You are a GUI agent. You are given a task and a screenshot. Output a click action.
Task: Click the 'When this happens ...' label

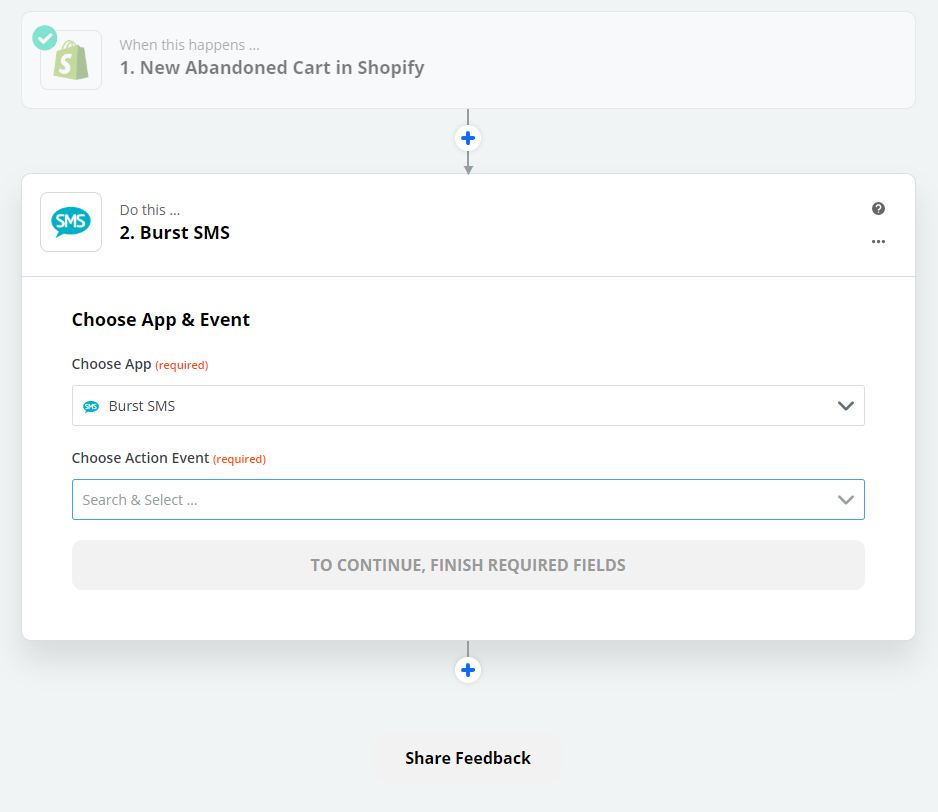pos(190,45)
